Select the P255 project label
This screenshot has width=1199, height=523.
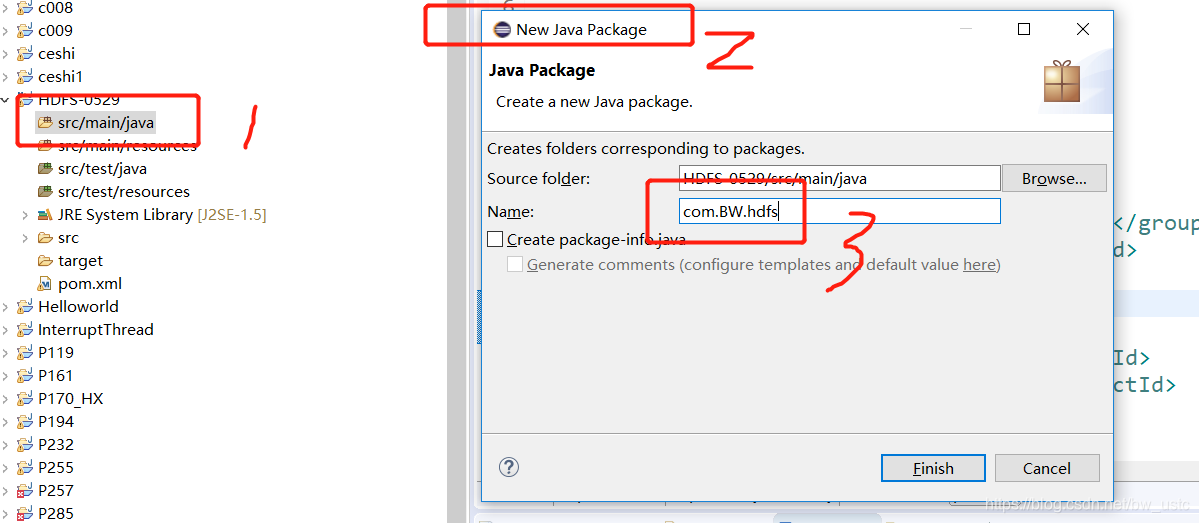(56, 467)
